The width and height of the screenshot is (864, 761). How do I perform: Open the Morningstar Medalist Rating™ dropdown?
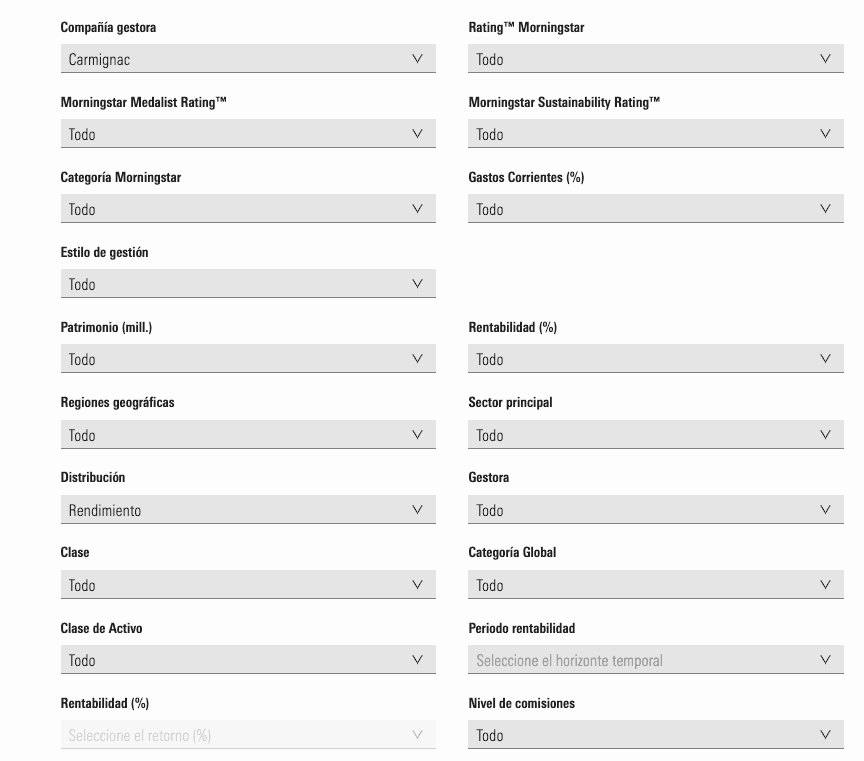[x=248, y=133]
